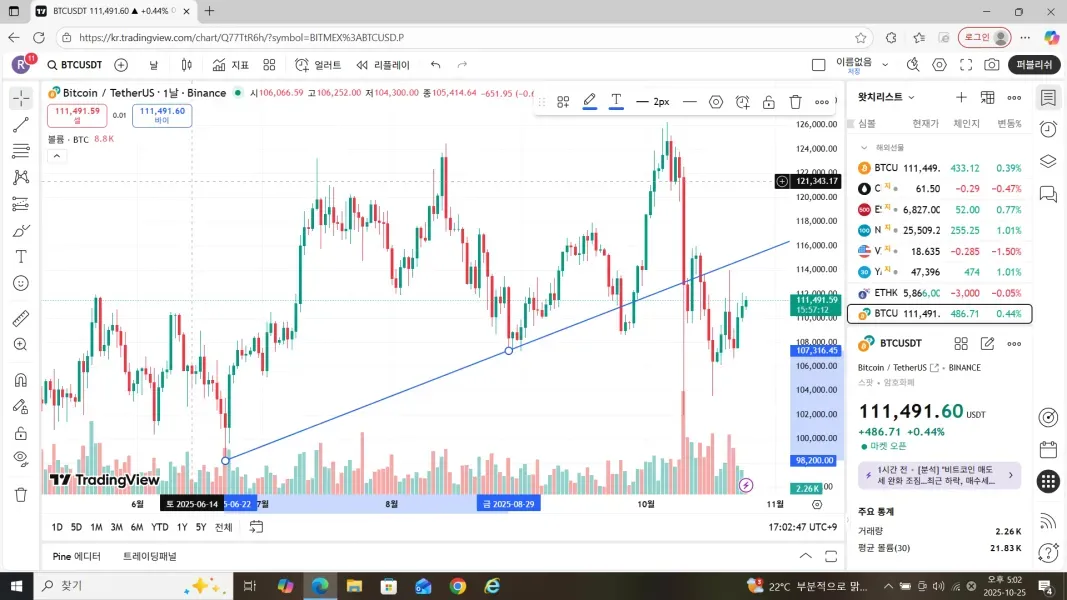Viewport: 1067px width, 600px height.
Task: Open the emoji icons tool
Action: pyautogui.click(x=20, y=283)
